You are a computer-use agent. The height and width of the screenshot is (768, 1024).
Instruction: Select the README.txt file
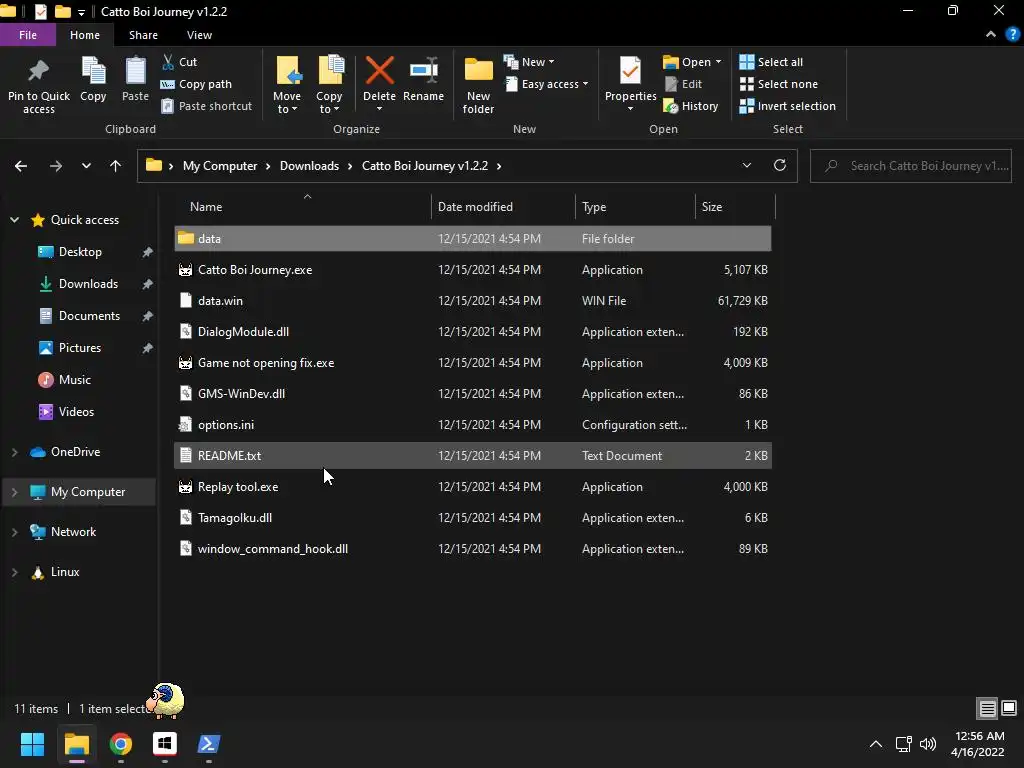tap(473, 456)
